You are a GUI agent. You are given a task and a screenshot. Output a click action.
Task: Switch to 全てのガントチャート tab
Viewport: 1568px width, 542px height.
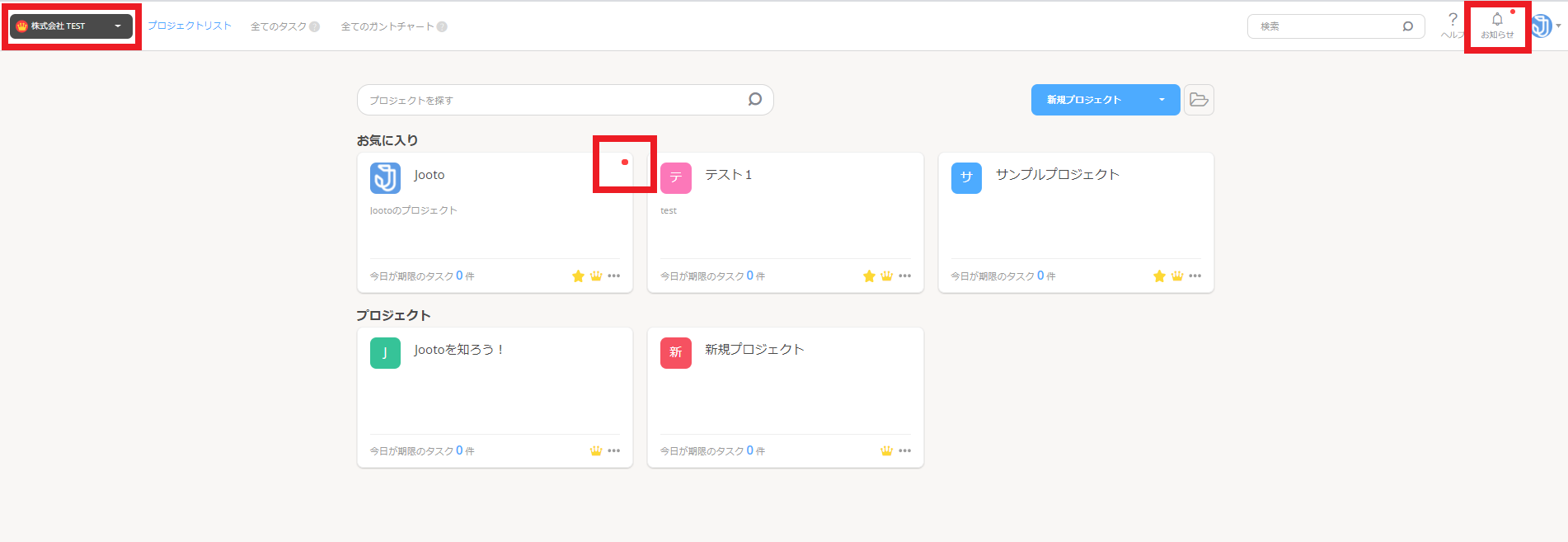click(x=394, y=26)
